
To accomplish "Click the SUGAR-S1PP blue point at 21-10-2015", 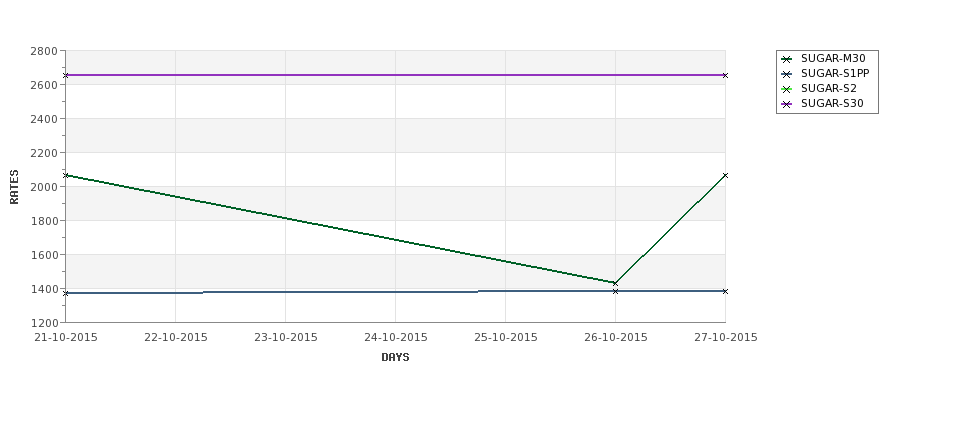I will coord(66,293).
